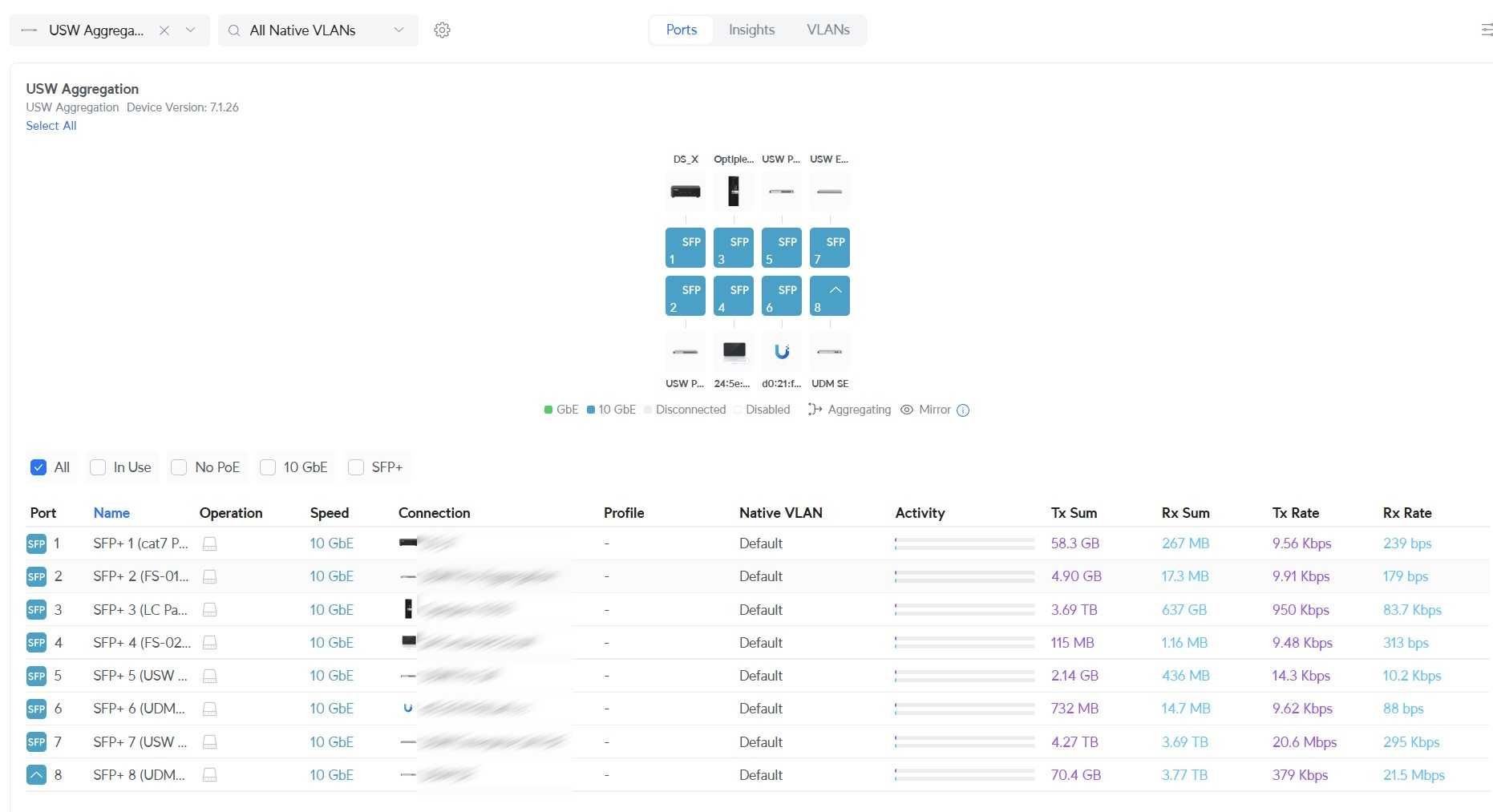
Task: Click SFP port 5 in the diagram
Action: [781, 248]
